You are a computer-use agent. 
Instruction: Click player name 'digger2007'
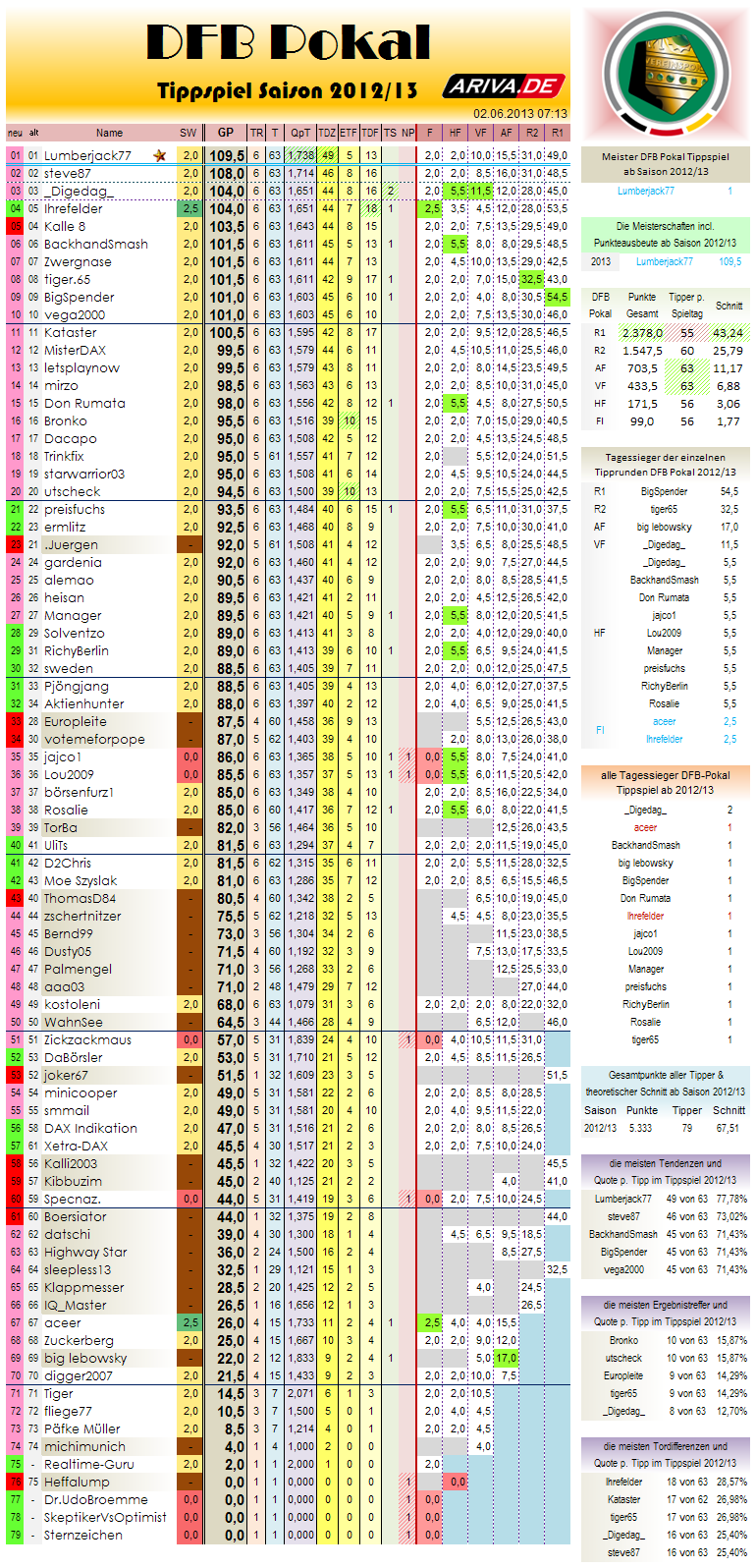(x=78, y=1375)
